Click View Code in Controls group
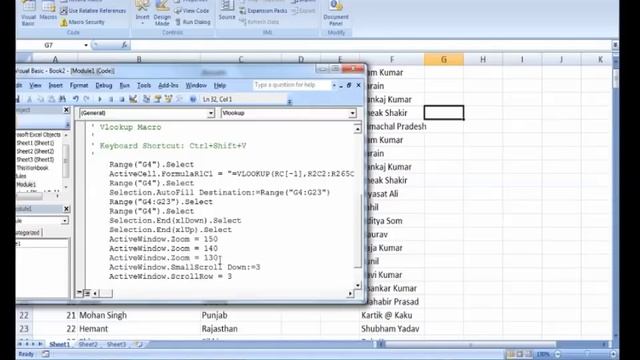Viewport: 640px width, 360px height. click(x=191, y=11)
